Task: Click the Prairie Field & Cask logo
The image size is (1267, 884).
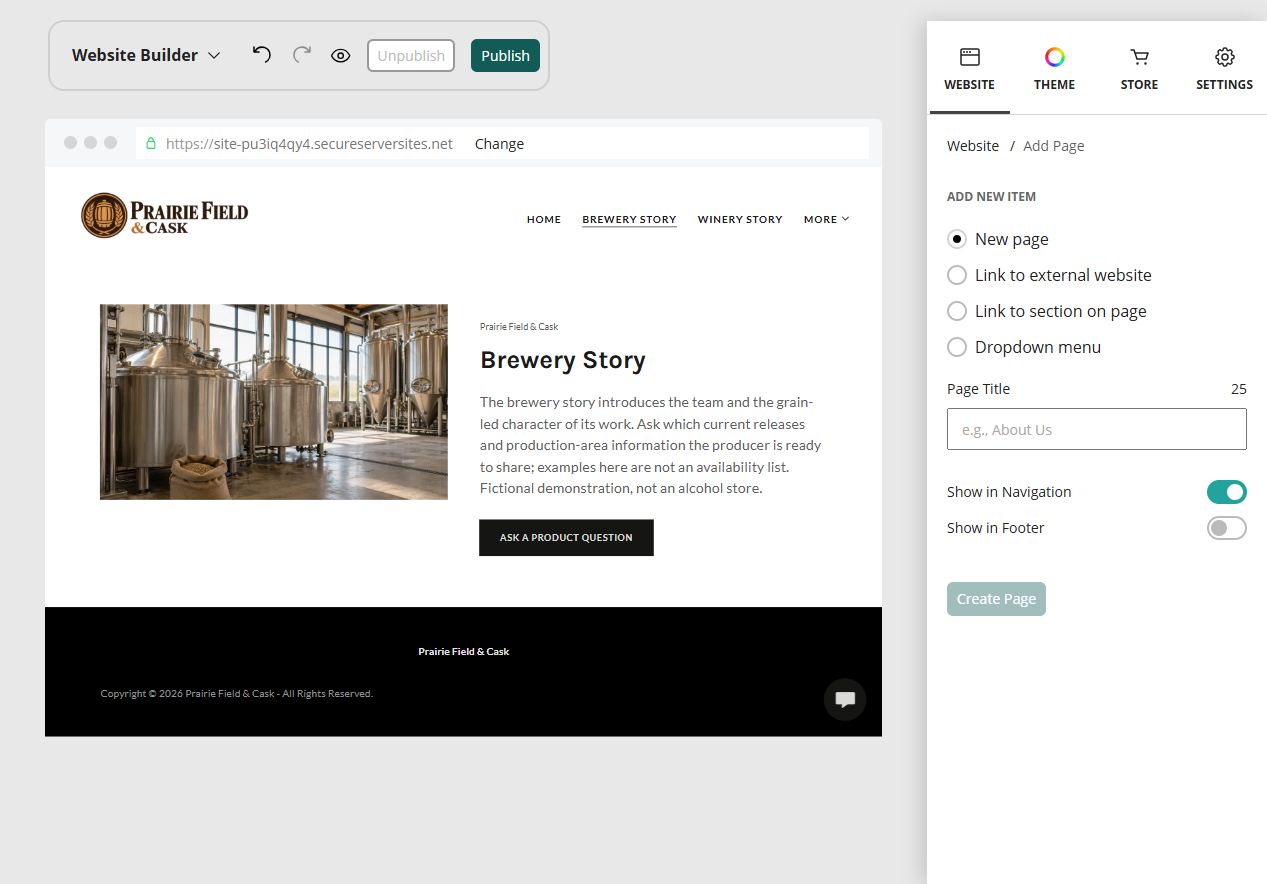Action: click(x=165, y=215)
